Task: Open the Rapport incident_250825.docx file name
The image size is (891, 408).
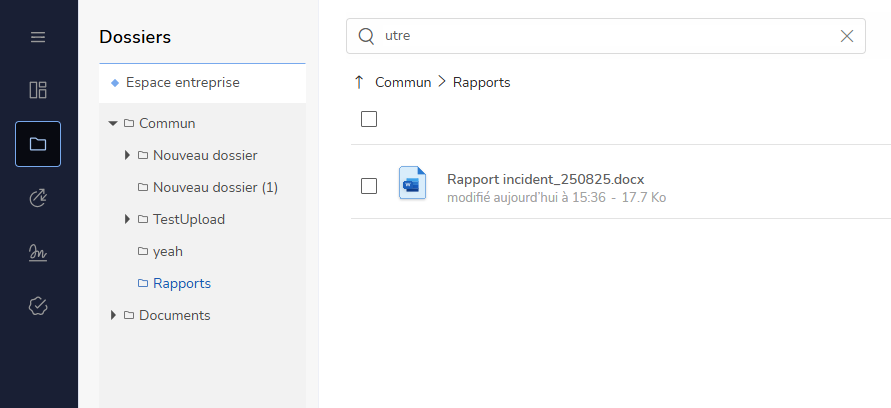Action: [x=545, y=179]
